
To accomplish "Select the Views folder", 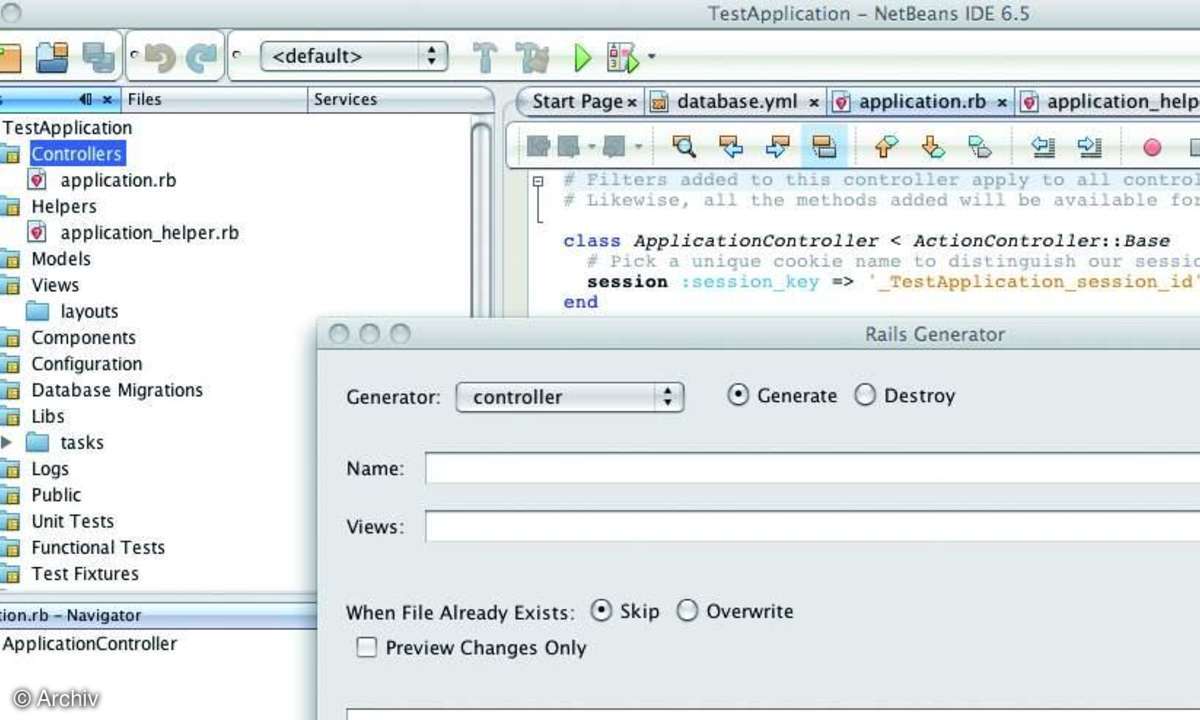I will (55, 285).
